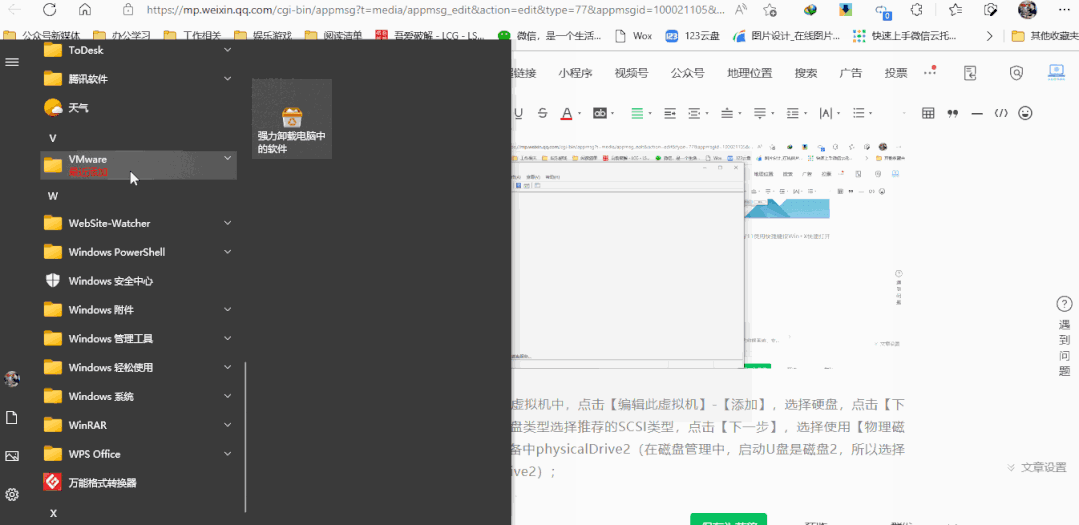This screenshot has width=1079, height=525.
Task: Toggle underline formatting
Action: pyautogui.click(x=519, y=113)
